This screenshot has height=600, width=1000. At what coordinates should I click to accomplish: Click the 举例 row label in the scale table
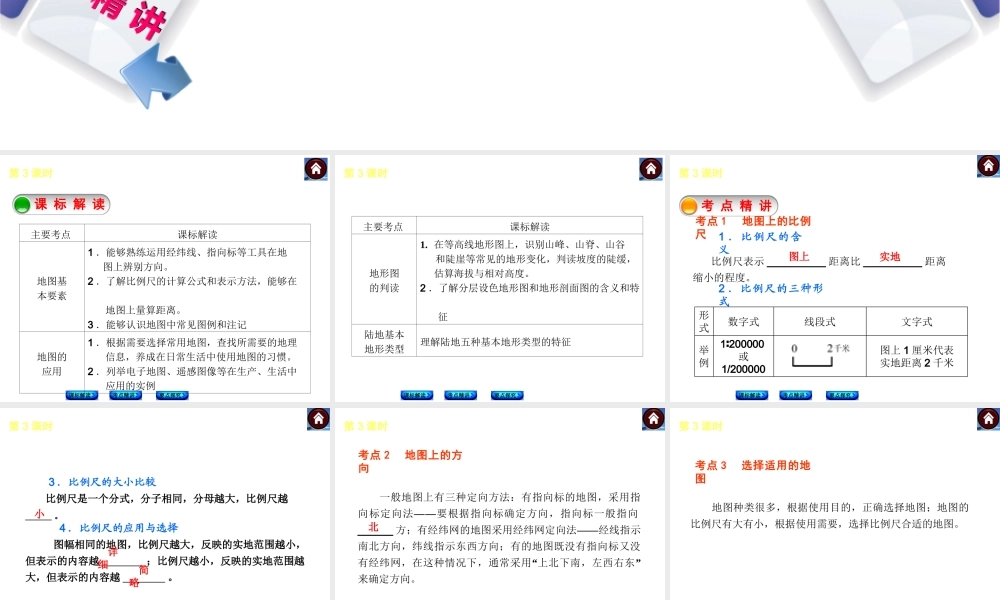703,356
